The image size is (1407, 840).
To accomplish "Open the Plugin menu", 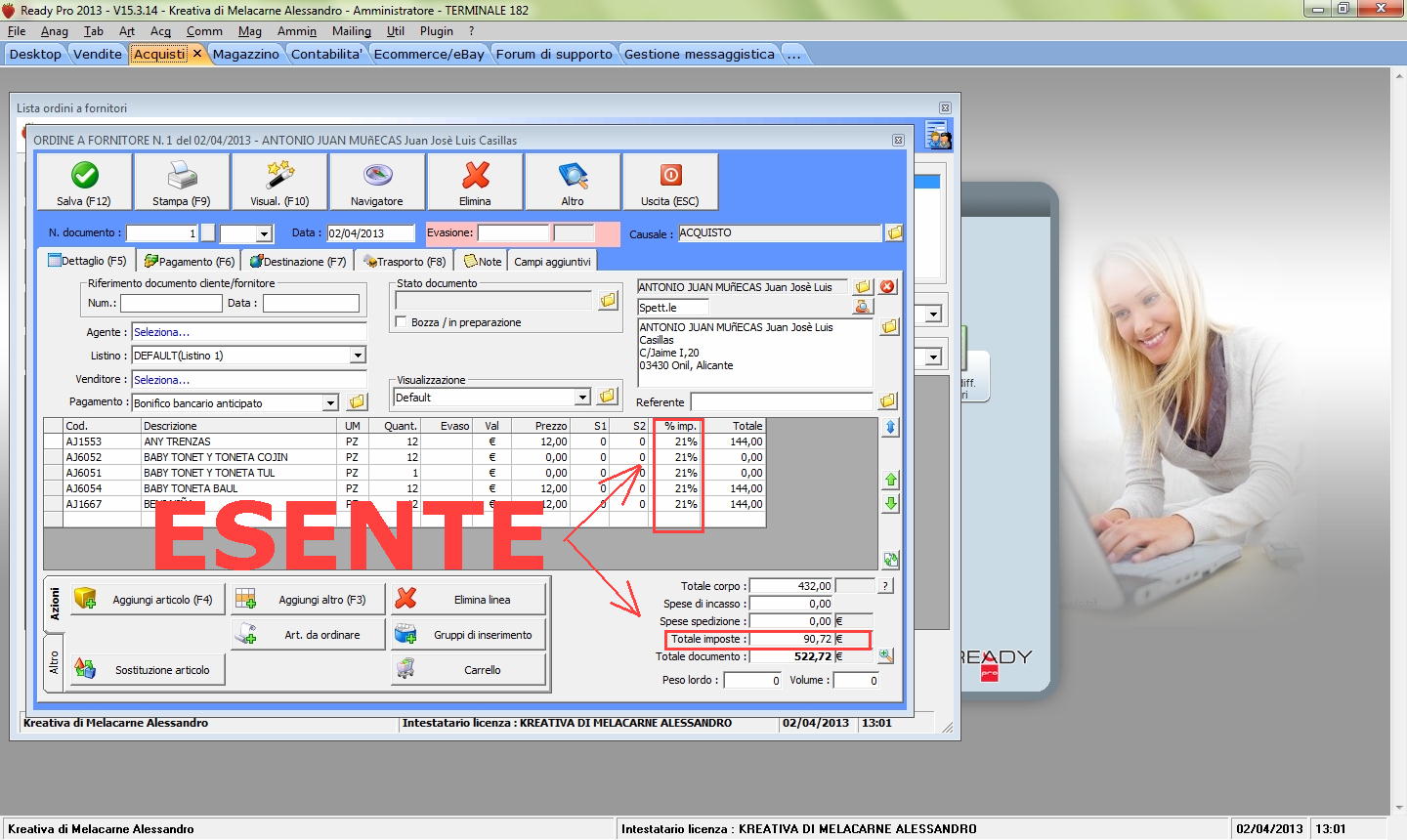I will 437,31.
